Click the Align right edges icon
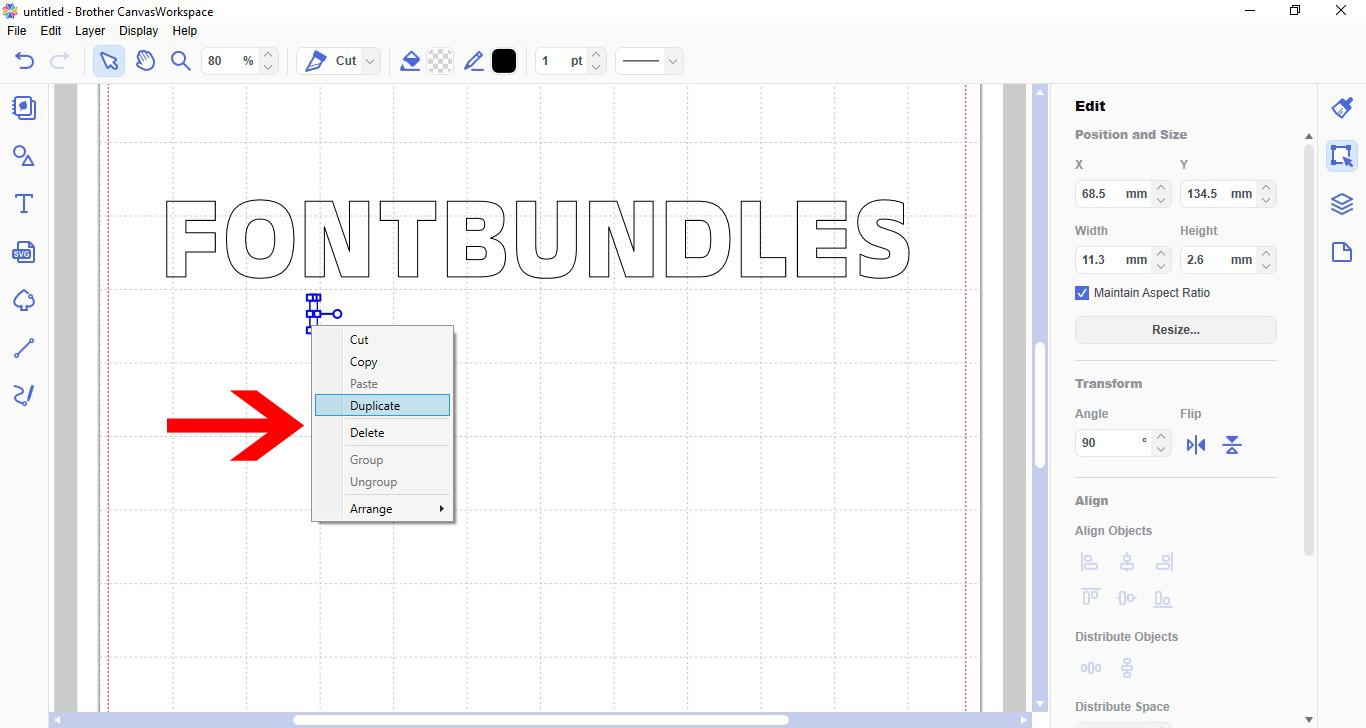 click(x=1163, y=563)
